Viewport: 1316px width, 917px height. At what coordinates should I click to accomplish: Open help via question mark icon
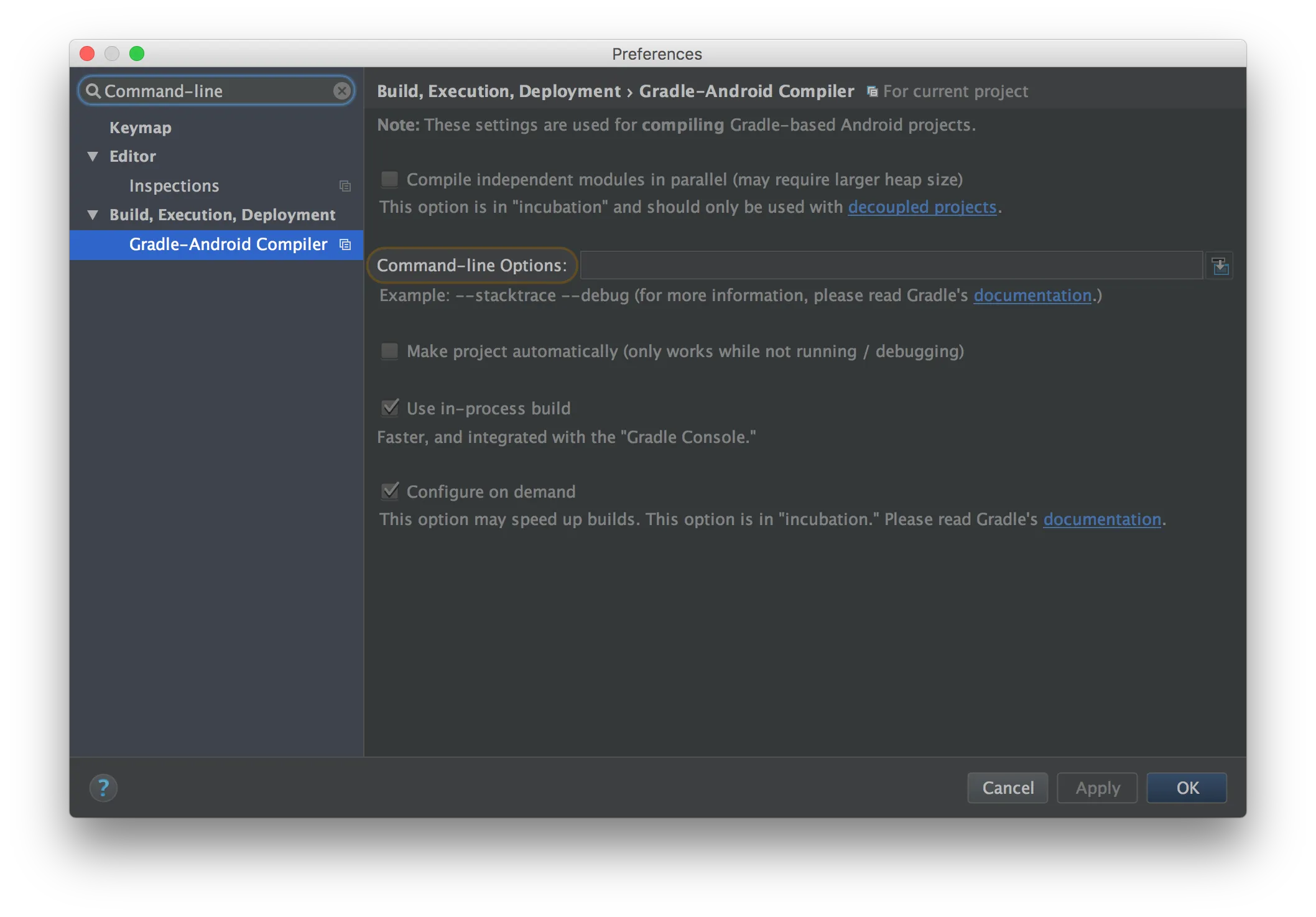pos(103,788)
